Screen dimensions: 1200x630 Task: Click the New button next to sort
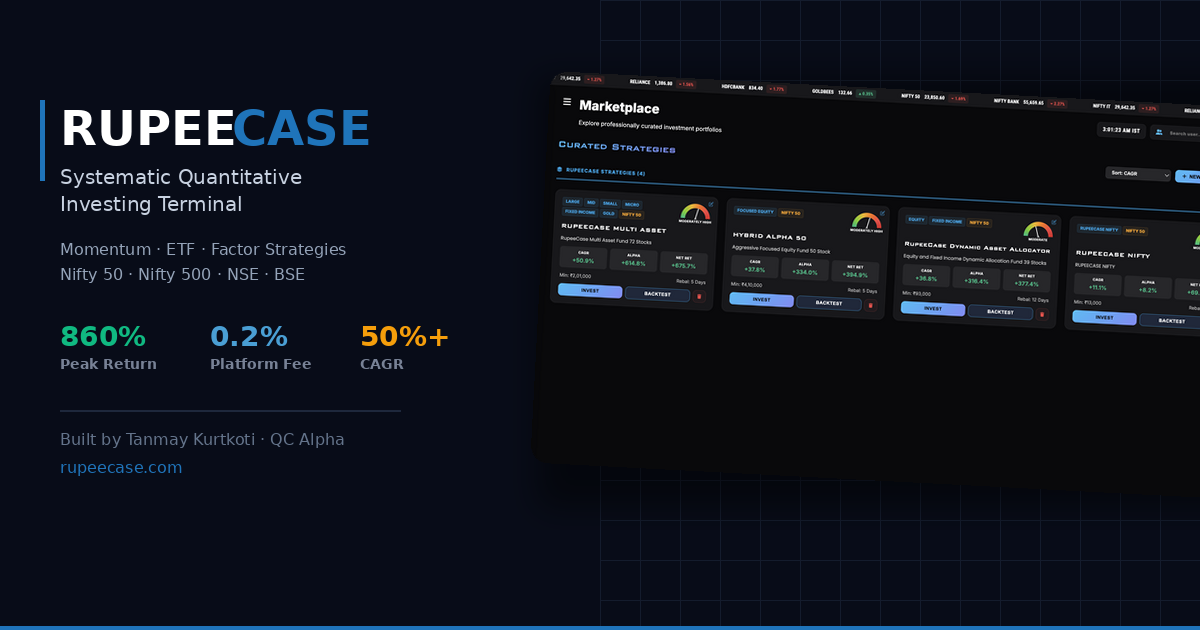tap(1188, 176)
